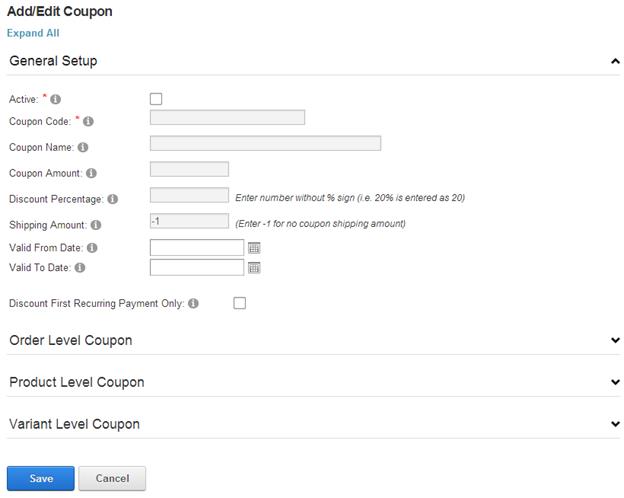This screenshot has width=624, height=498.
Task: Collapse the General Setup section
Action: pyautogui.click(x=615, y=61)
